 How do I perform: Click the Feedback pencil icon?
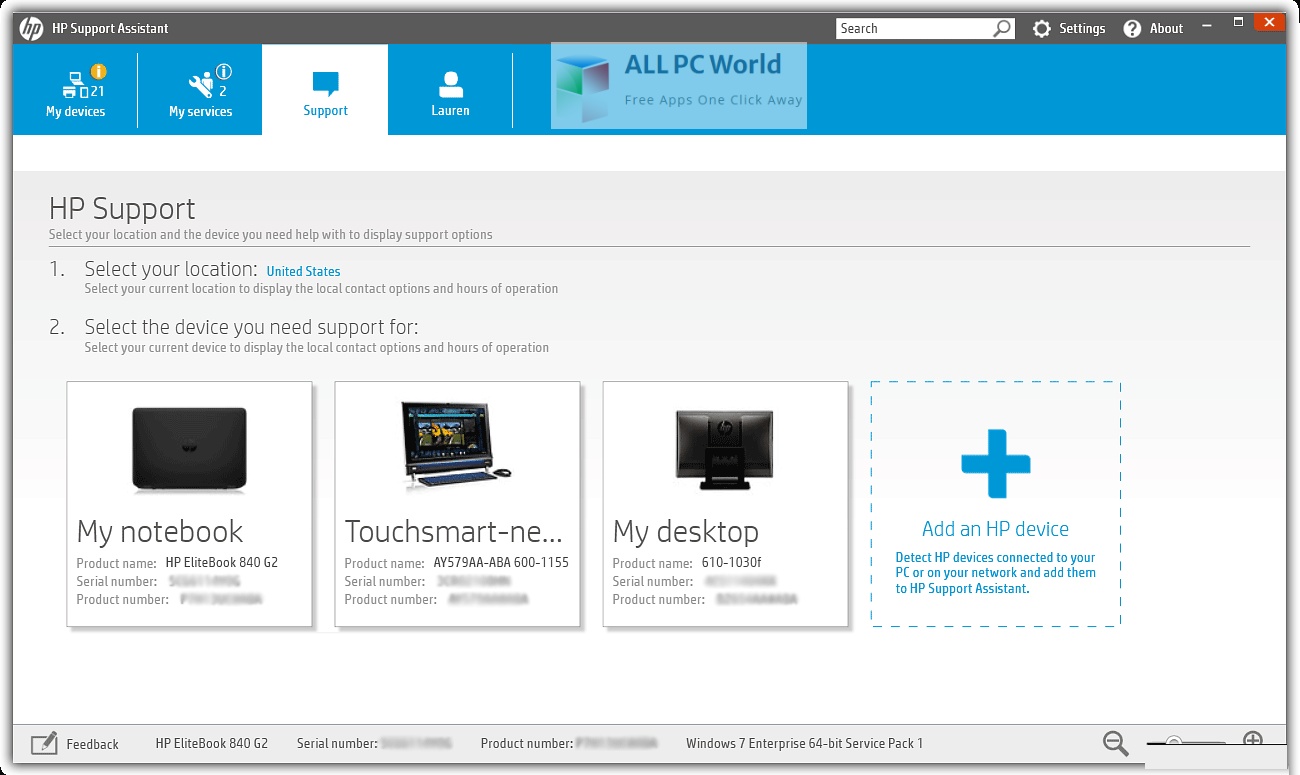pyautogui.click(x=44, y=744)
